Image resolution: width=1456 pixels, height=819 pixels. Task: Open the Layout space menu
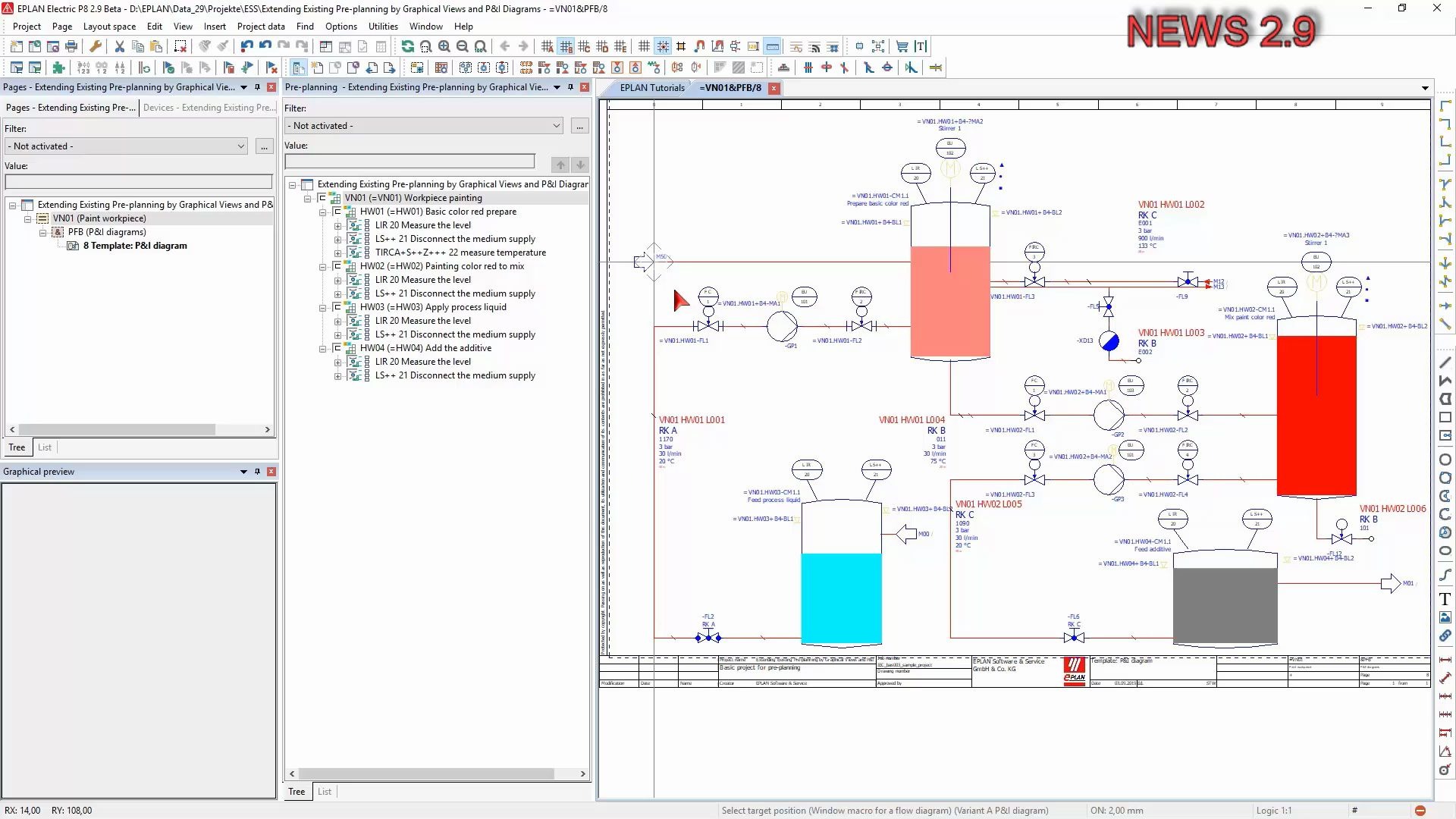109,26
